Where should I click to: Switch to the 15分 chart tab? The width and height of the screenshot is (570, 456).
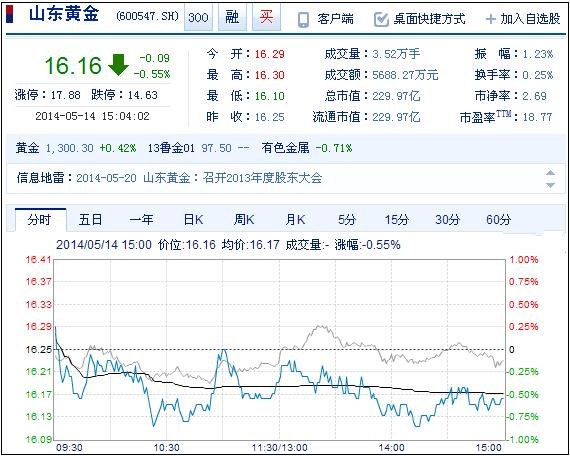click(x=397, y=220)
